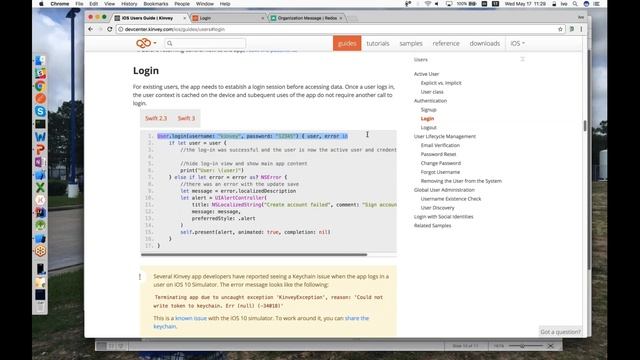Image resolution: width=640 pixels, height=360 pixels.
Task: Open the Chrome three-dot menu
Action: (x=581, y=29)
